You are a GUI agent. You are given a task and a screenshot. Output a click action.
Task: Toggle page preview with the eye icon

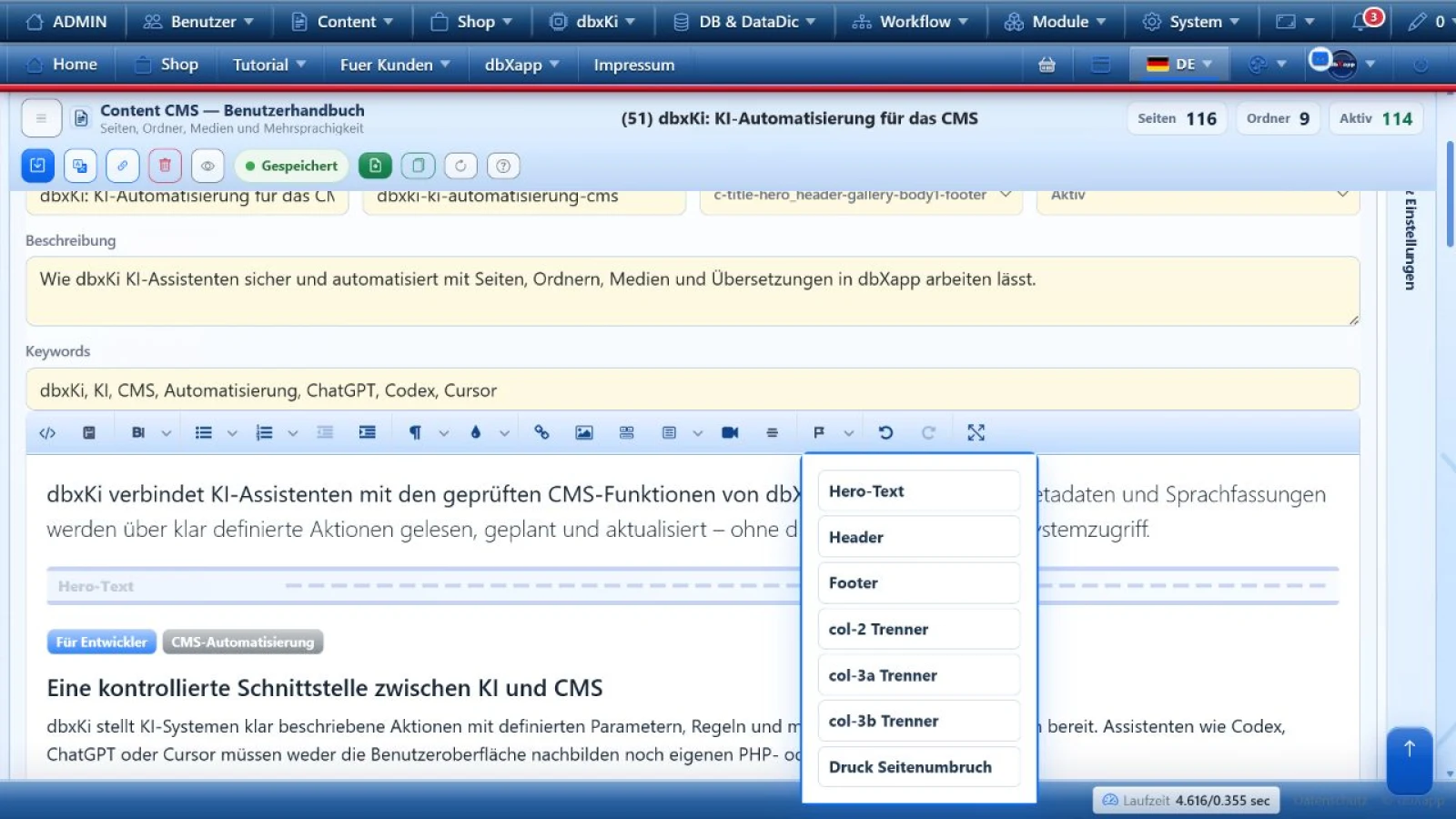(x=207, y=166)
